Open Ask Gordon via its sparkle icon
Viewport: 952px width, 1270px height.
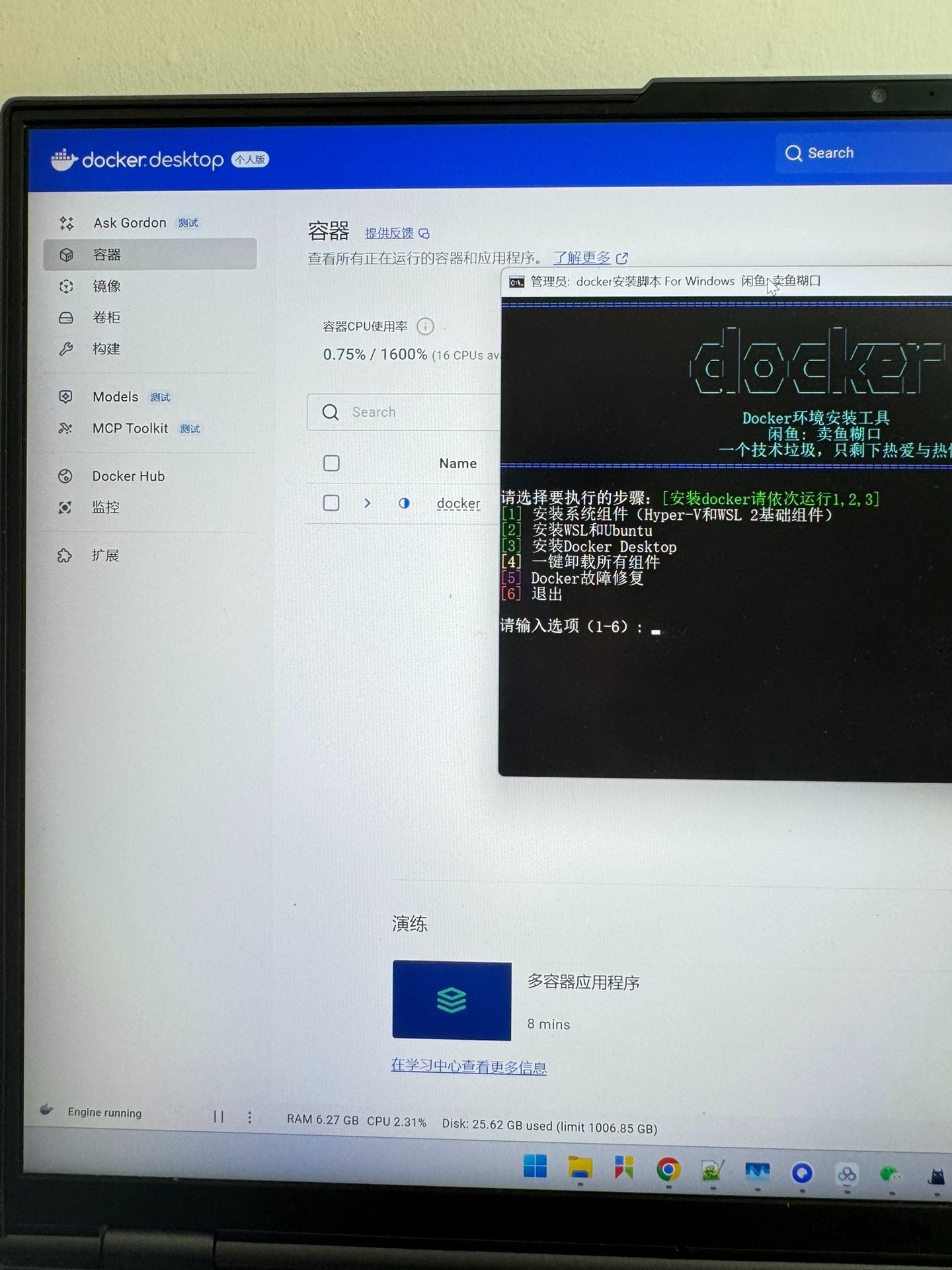coord(66,223)
